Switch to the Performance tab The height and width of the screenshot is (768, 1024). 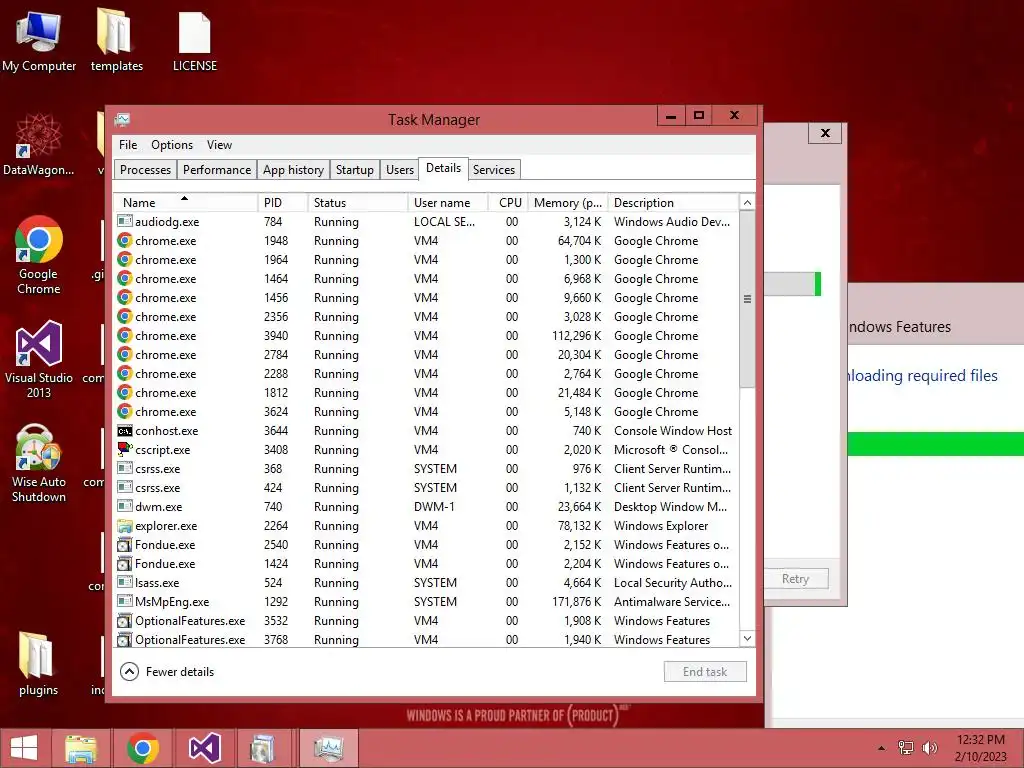tap(217, 170)
